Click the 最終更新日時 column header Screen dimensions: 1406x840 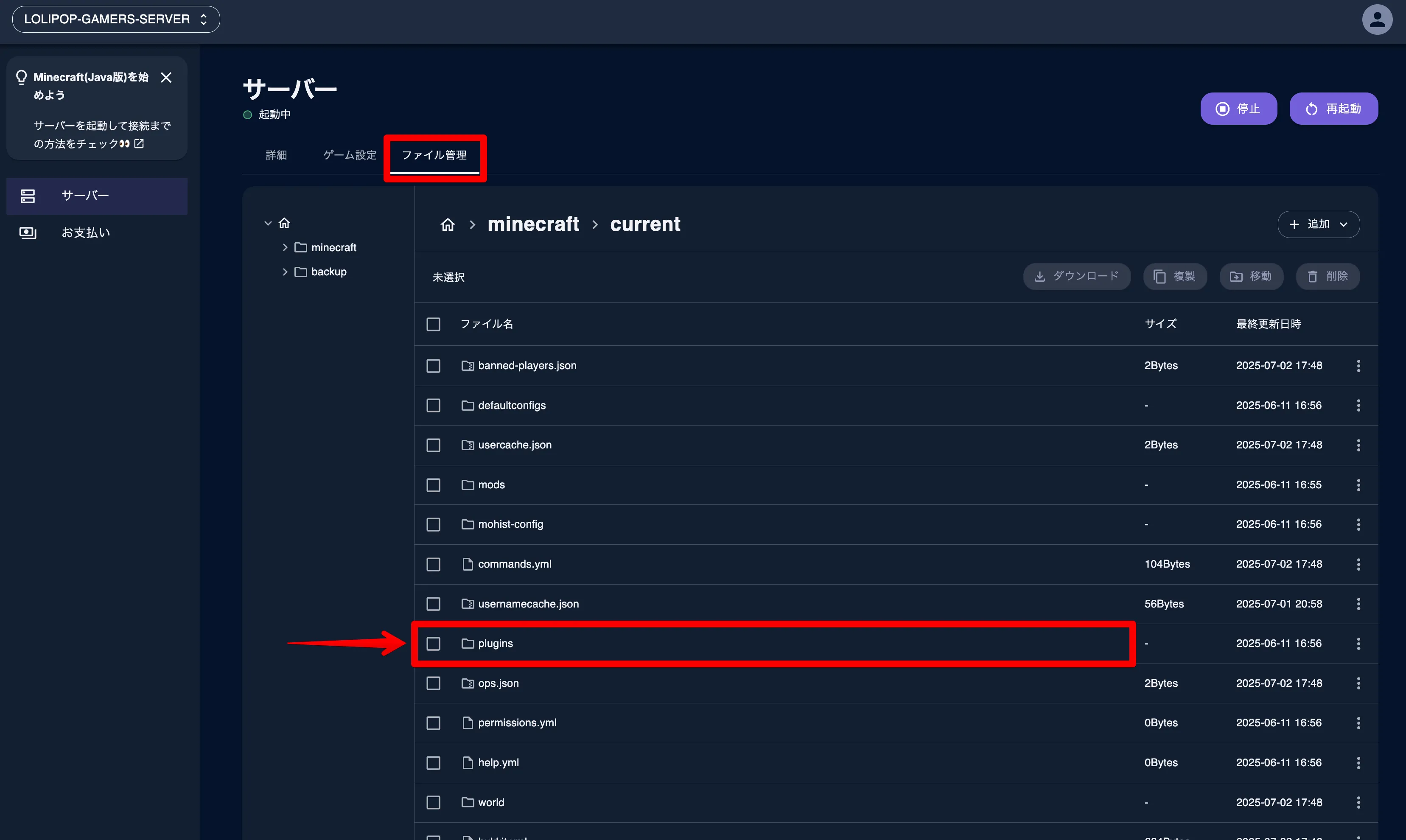tap(1269, 324)
